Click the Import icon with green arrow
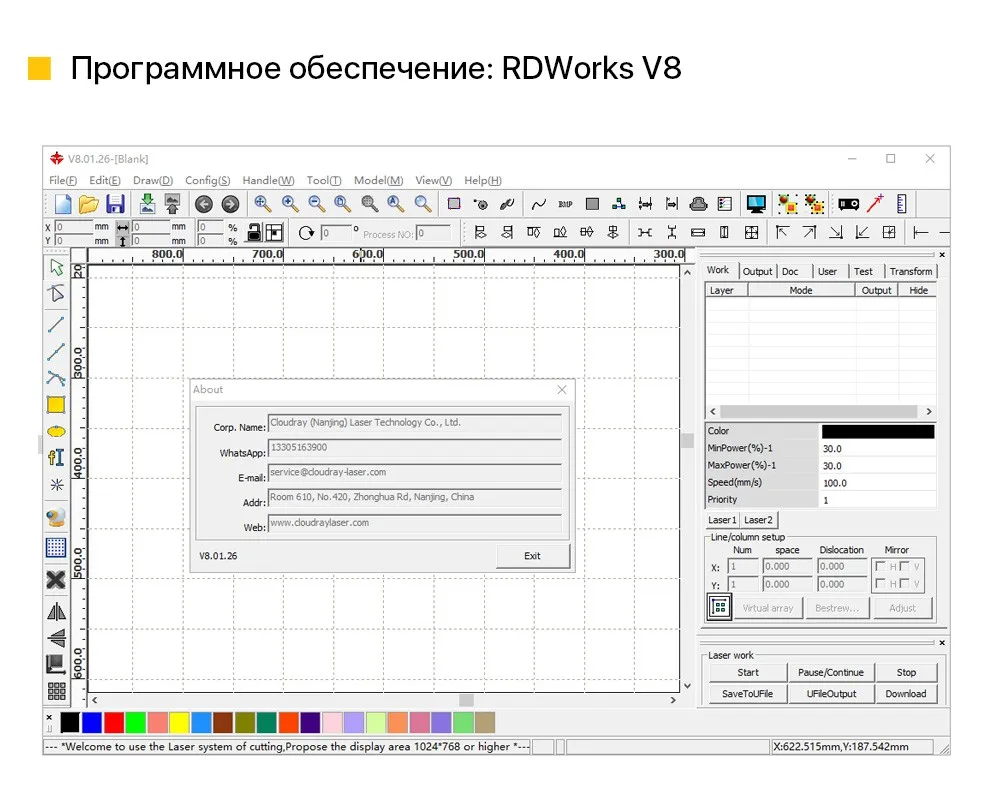The height and width of the screenshot is (812, 1000). click(147, 203)
